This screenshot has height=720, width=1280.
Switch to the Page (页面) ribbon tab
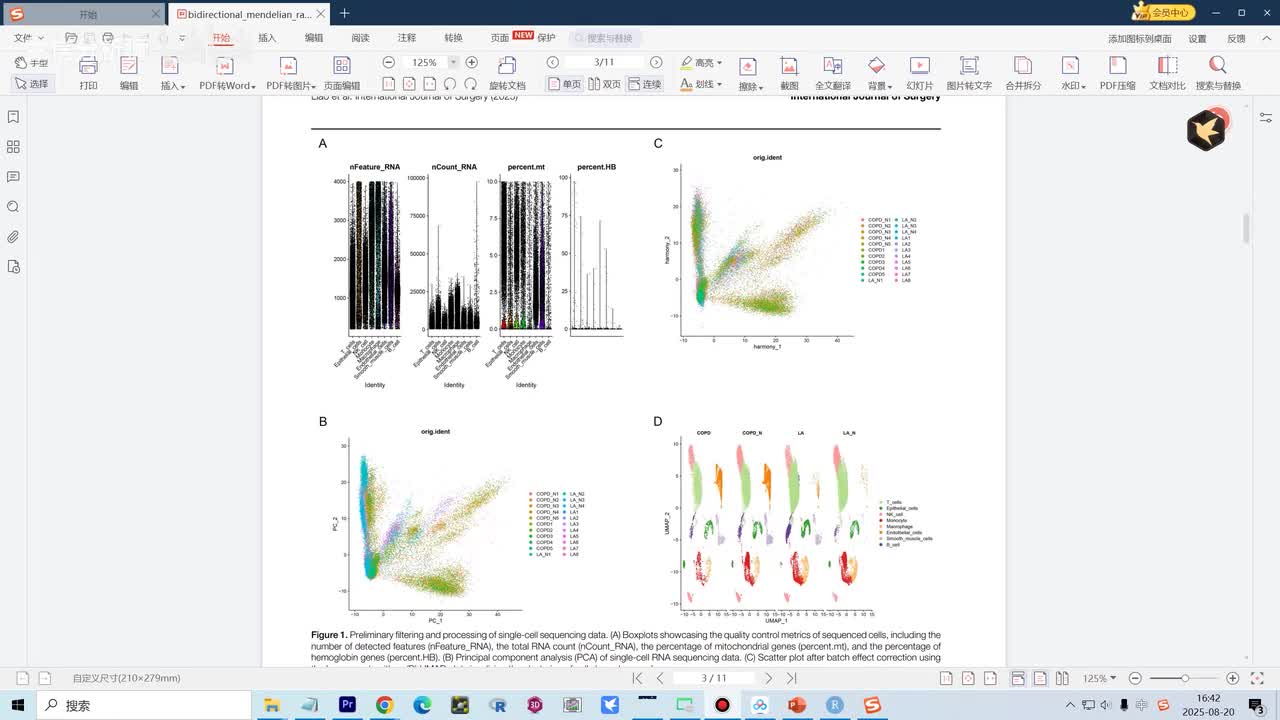(499, 38)
